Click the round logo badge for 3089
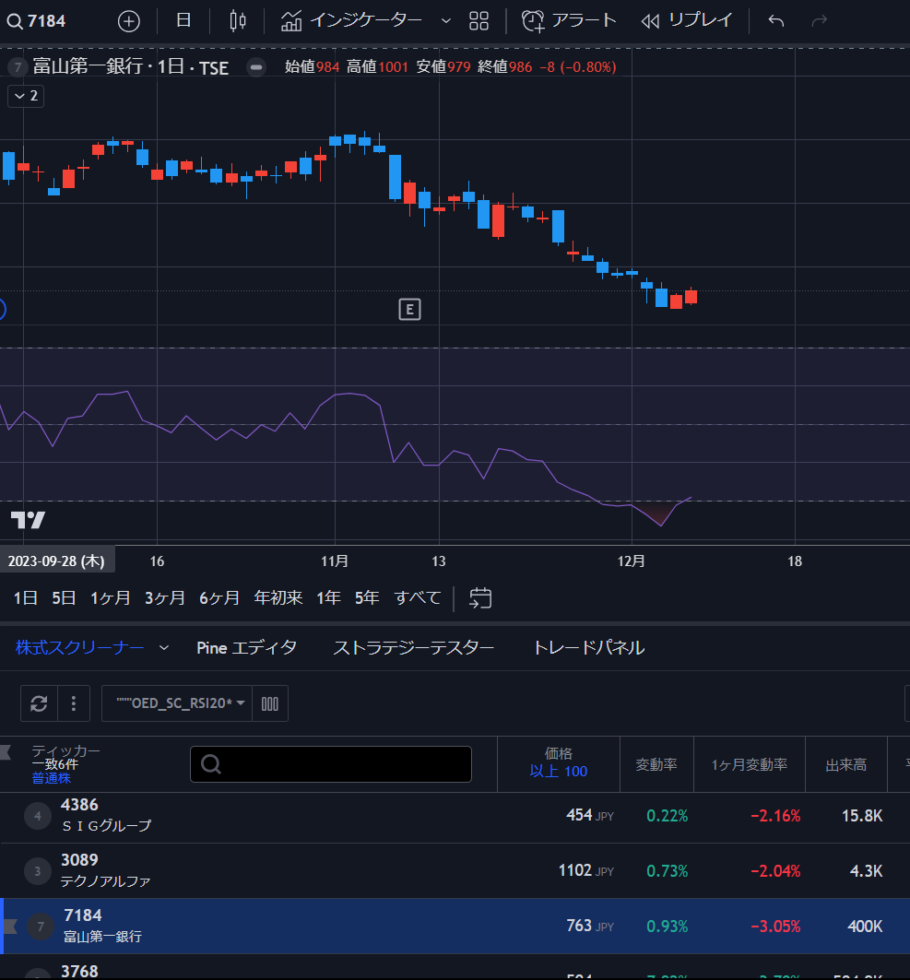This screenshot has height=980, width=910. 38,871
